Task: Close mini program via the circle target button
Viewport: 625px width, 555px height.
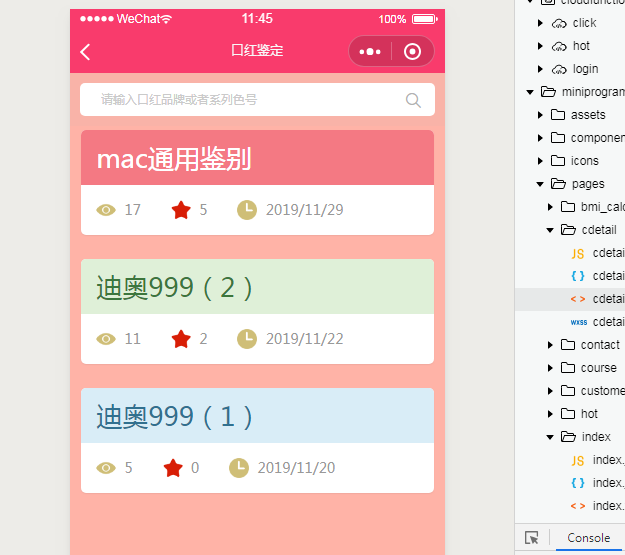Action: (412, 51)
